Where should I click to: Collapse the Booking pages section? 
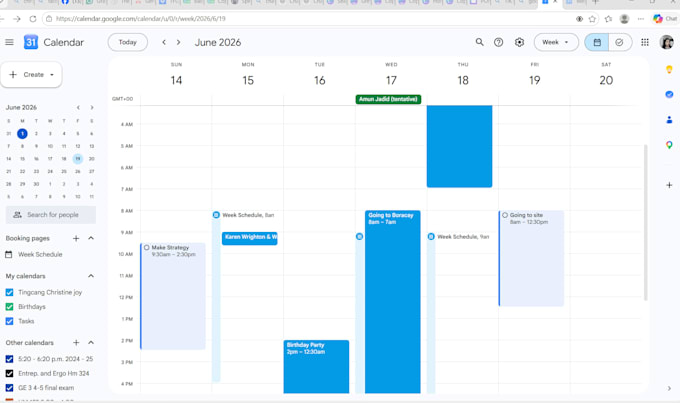coord(91,238)
